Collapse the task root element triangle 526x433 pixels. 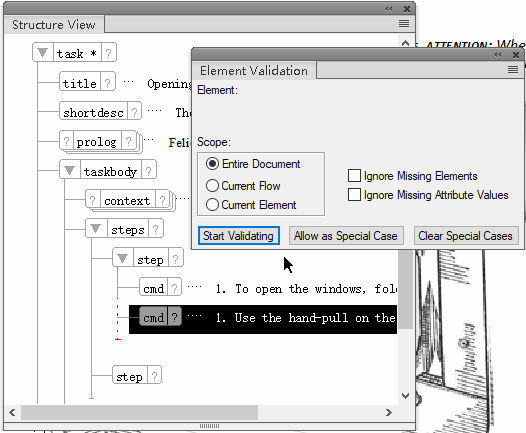43,52
